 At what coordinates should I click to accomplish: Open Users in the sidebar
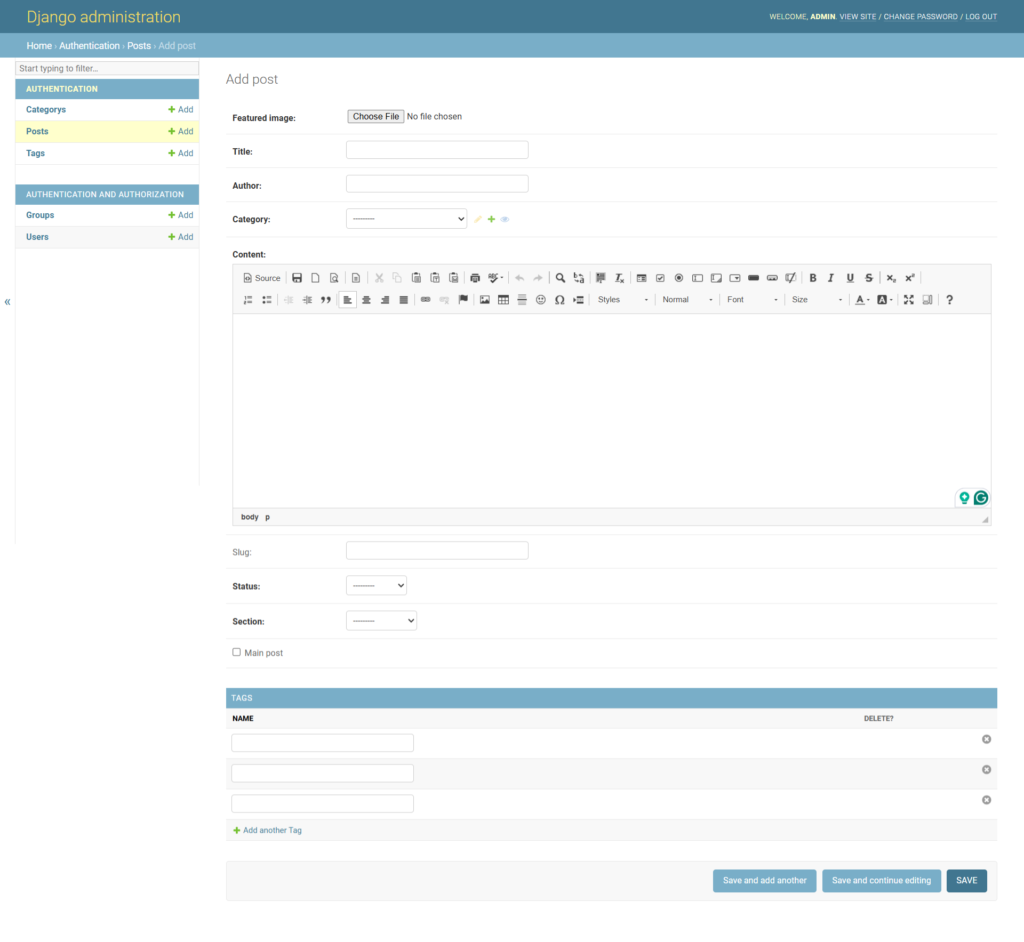(x=37, y=237)
